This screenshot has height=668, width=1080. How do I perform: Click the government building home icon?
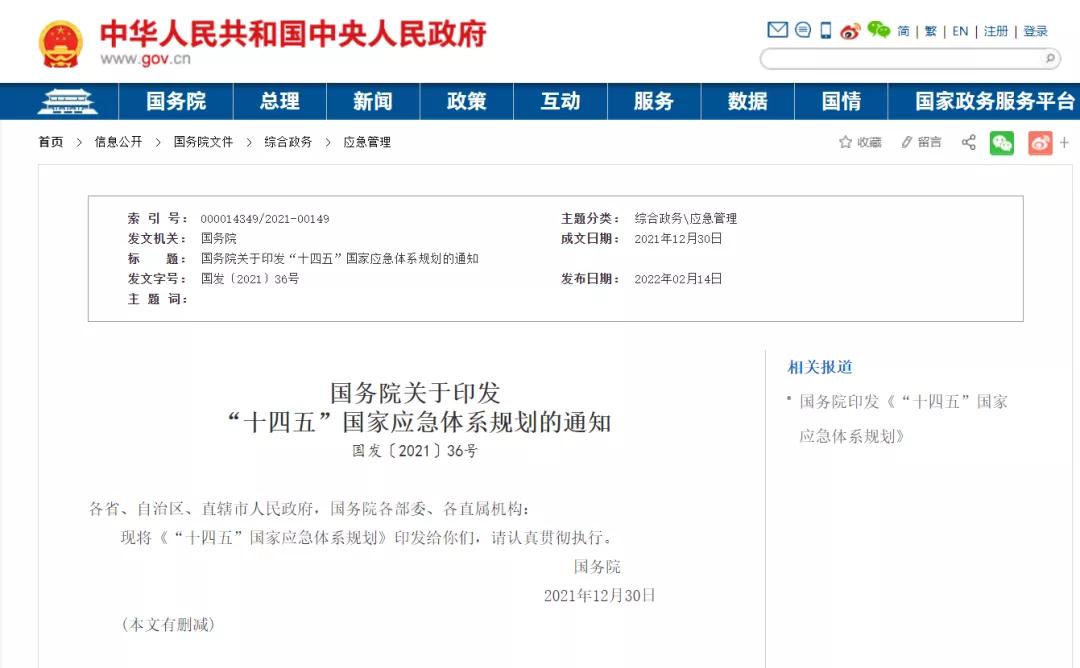pyautogui.click(x=67, y=101)
